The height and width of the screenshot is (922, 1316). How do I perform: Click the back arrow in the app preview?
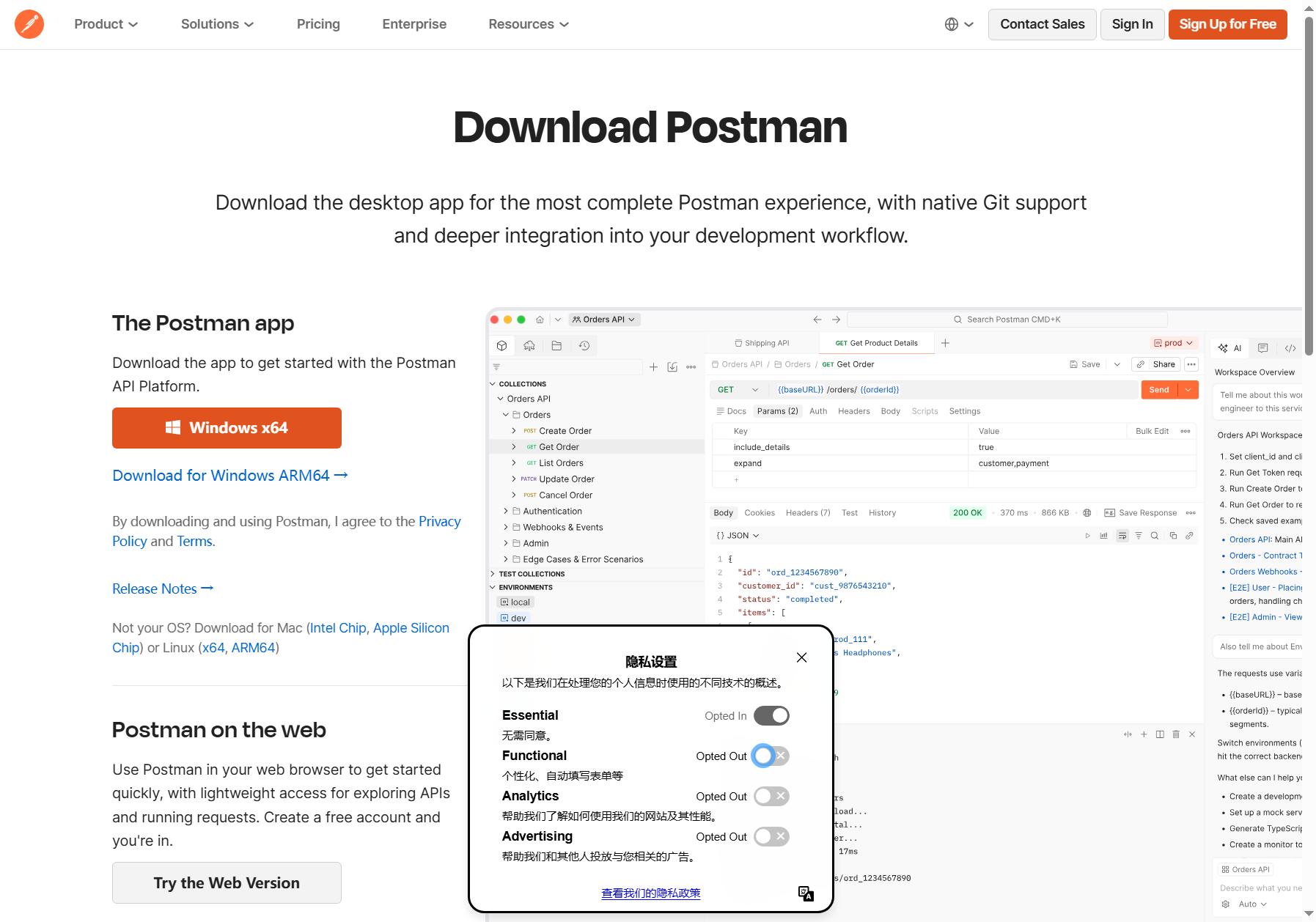817,320
